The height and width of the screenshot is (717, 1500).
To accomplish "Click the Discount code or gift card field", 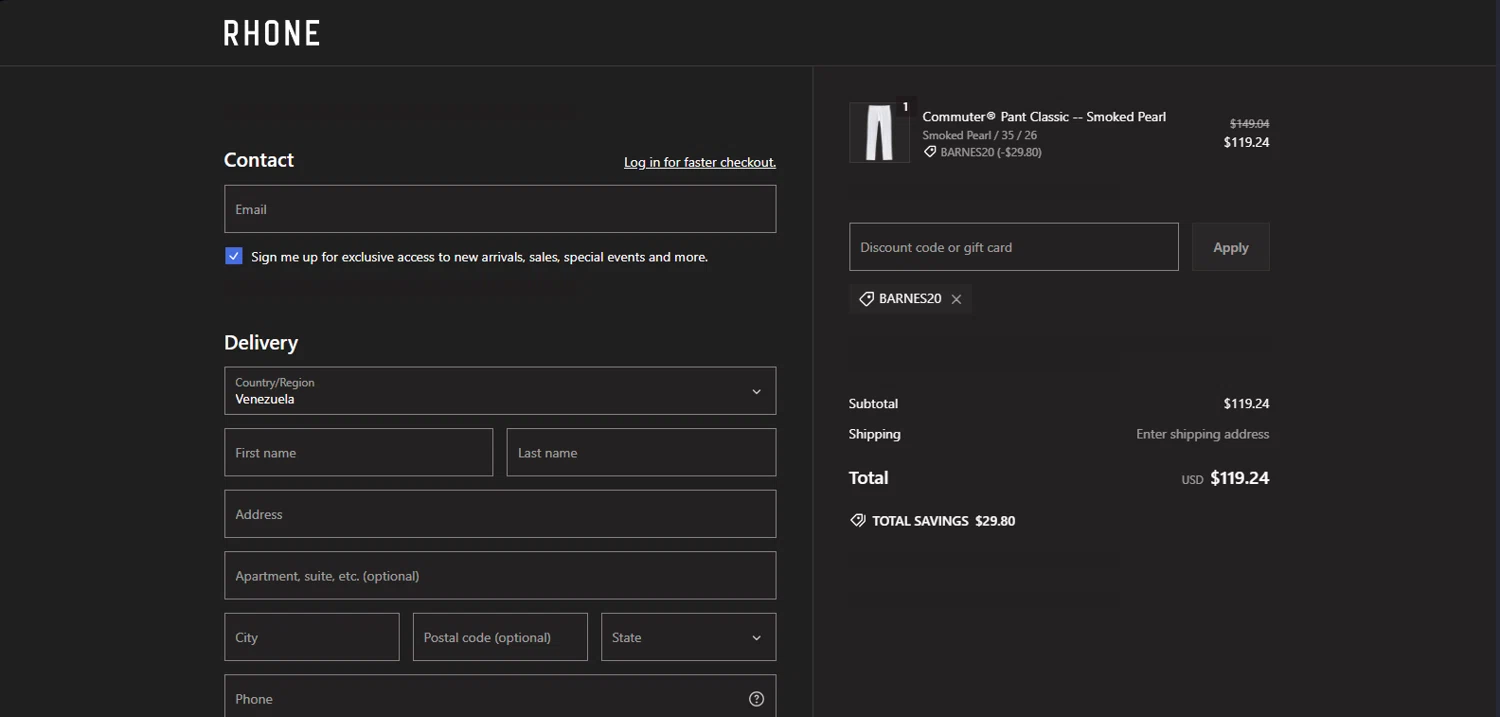I will 1013,247.
